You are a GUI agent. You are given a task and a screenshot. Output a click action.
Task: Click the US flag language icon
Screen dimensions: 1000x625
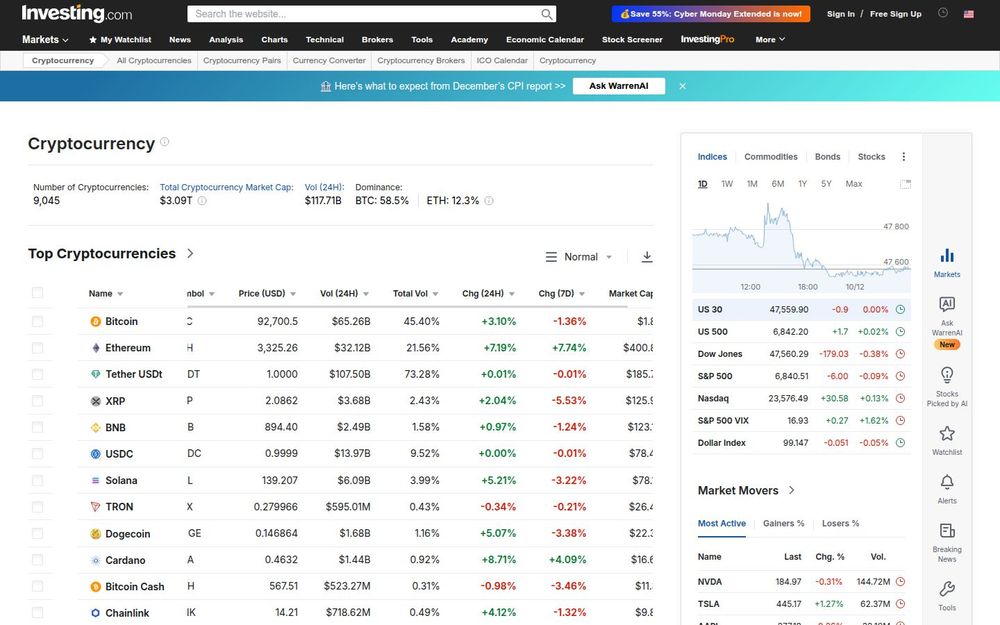968,13
